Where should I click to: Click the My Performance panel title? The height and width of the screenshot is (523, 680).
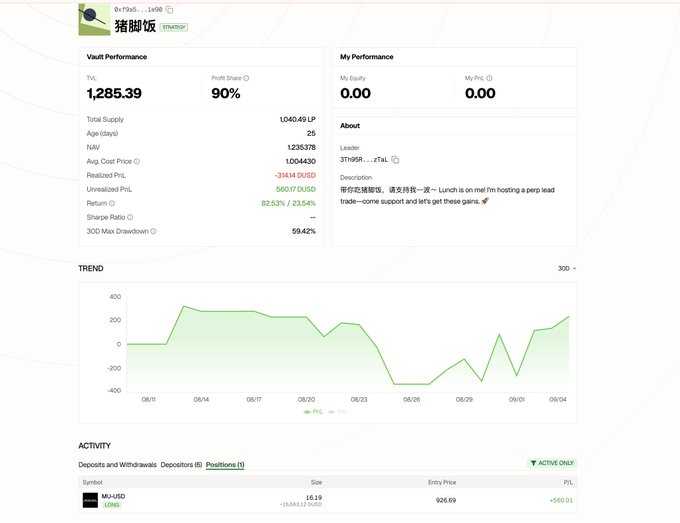tap(366, 57)
